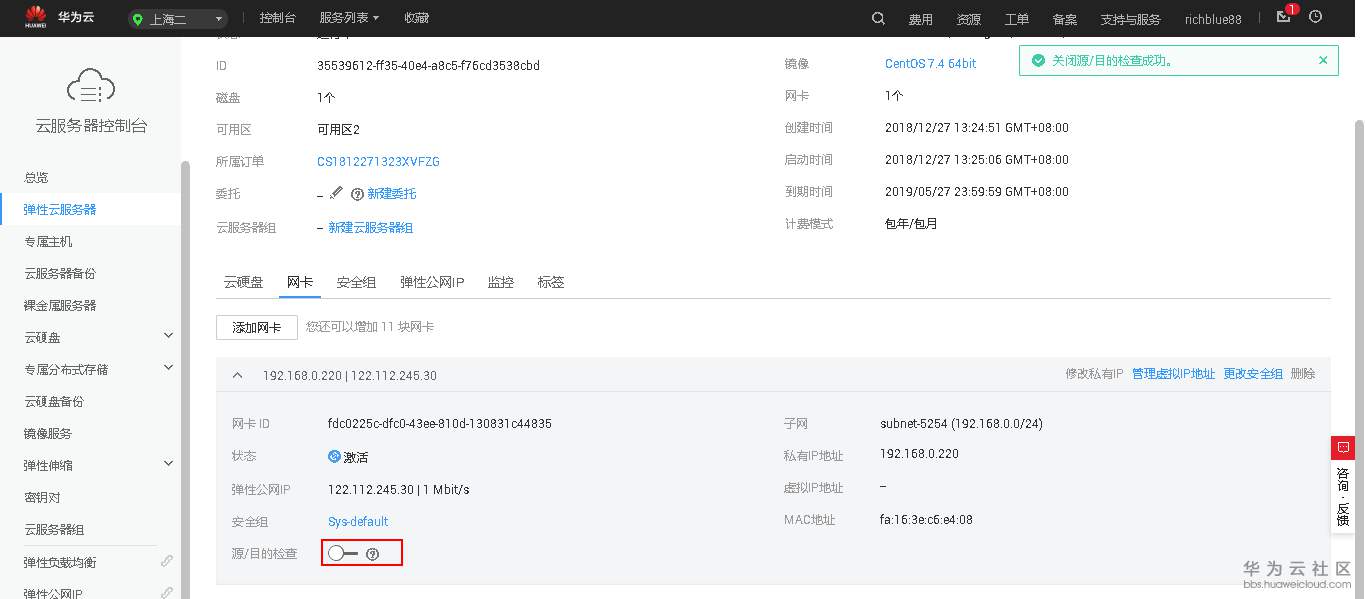Open 密钥对 in the sidebar
This screenshot has width=1365, height=599.
42,497
